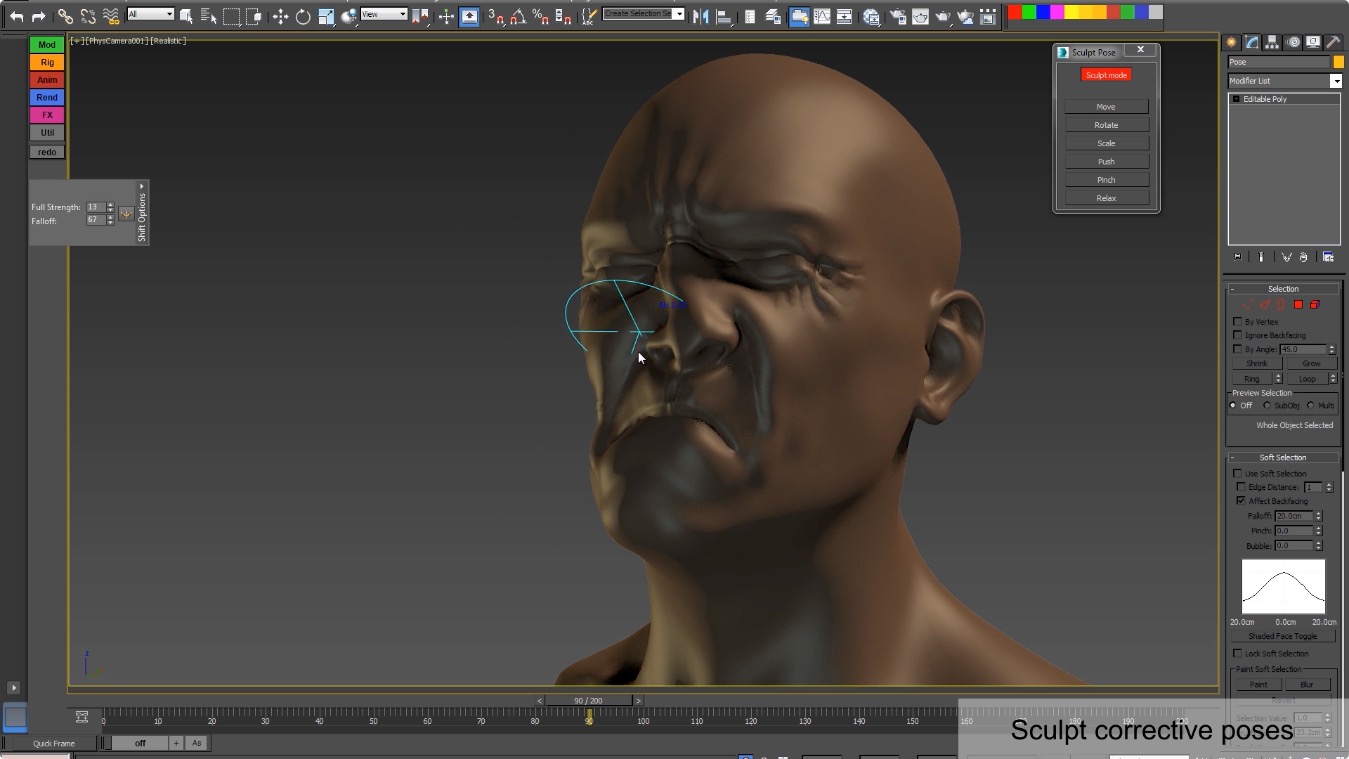Select the Rotate tool in main toolbar
This screenshot has width=1349, height=759.
[x=303, y=16]
